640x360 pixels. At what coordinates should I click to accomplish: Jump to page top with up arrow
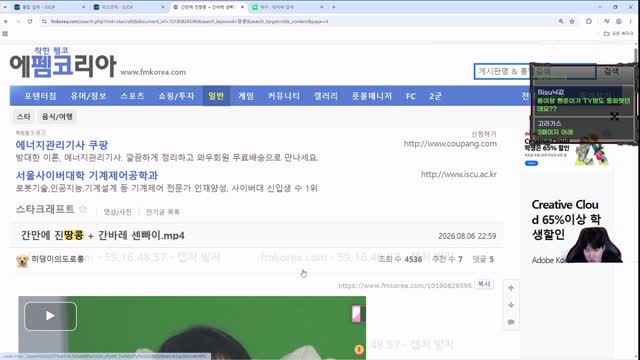click(511, 288)
